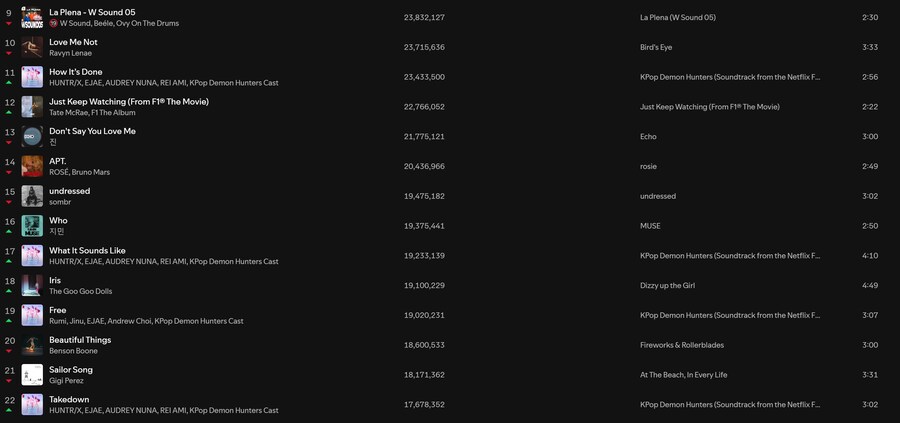Click the green up arrow beside Takedown
The image size is (900, 423).
pos(9,410)
